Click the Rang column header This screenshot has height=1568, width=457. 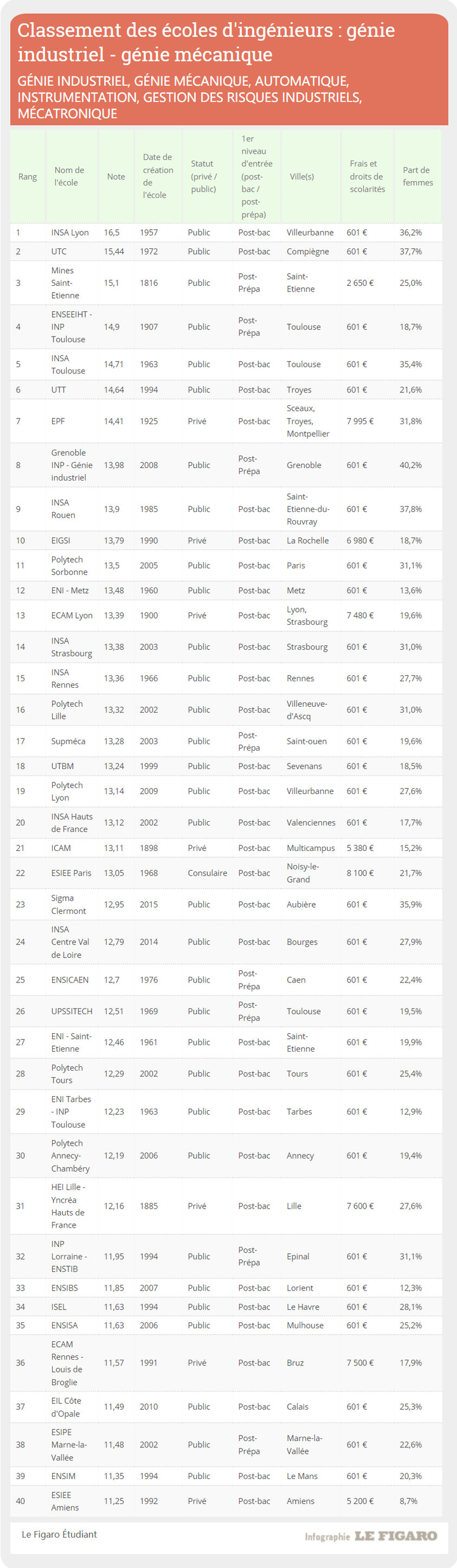pyautogui.click(x=27, y=177)
